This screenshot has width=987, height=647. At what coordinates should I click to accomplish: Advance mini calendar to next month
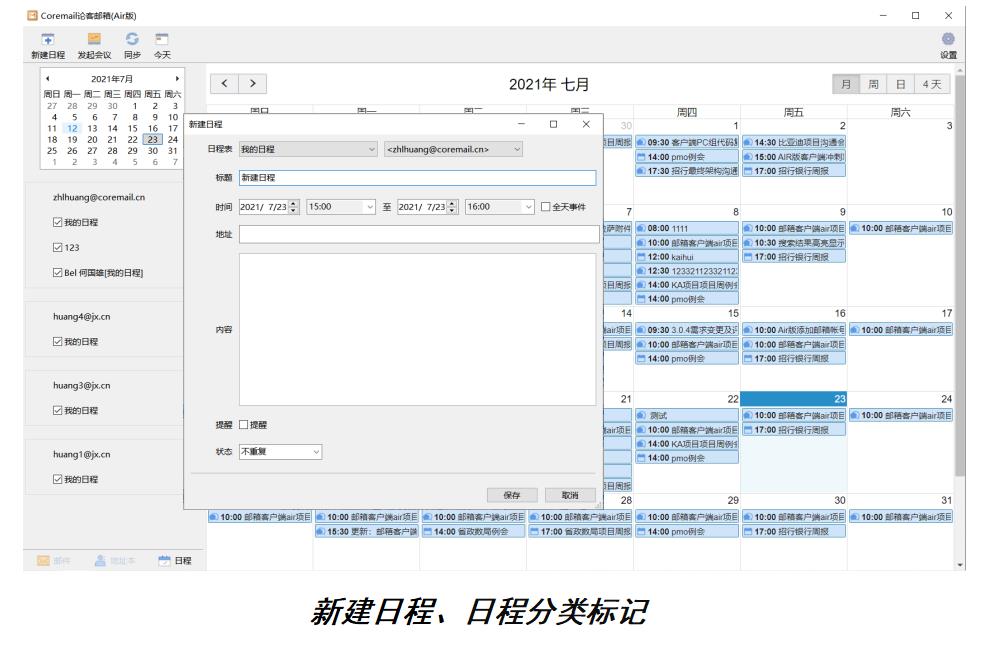click(177, 78)
